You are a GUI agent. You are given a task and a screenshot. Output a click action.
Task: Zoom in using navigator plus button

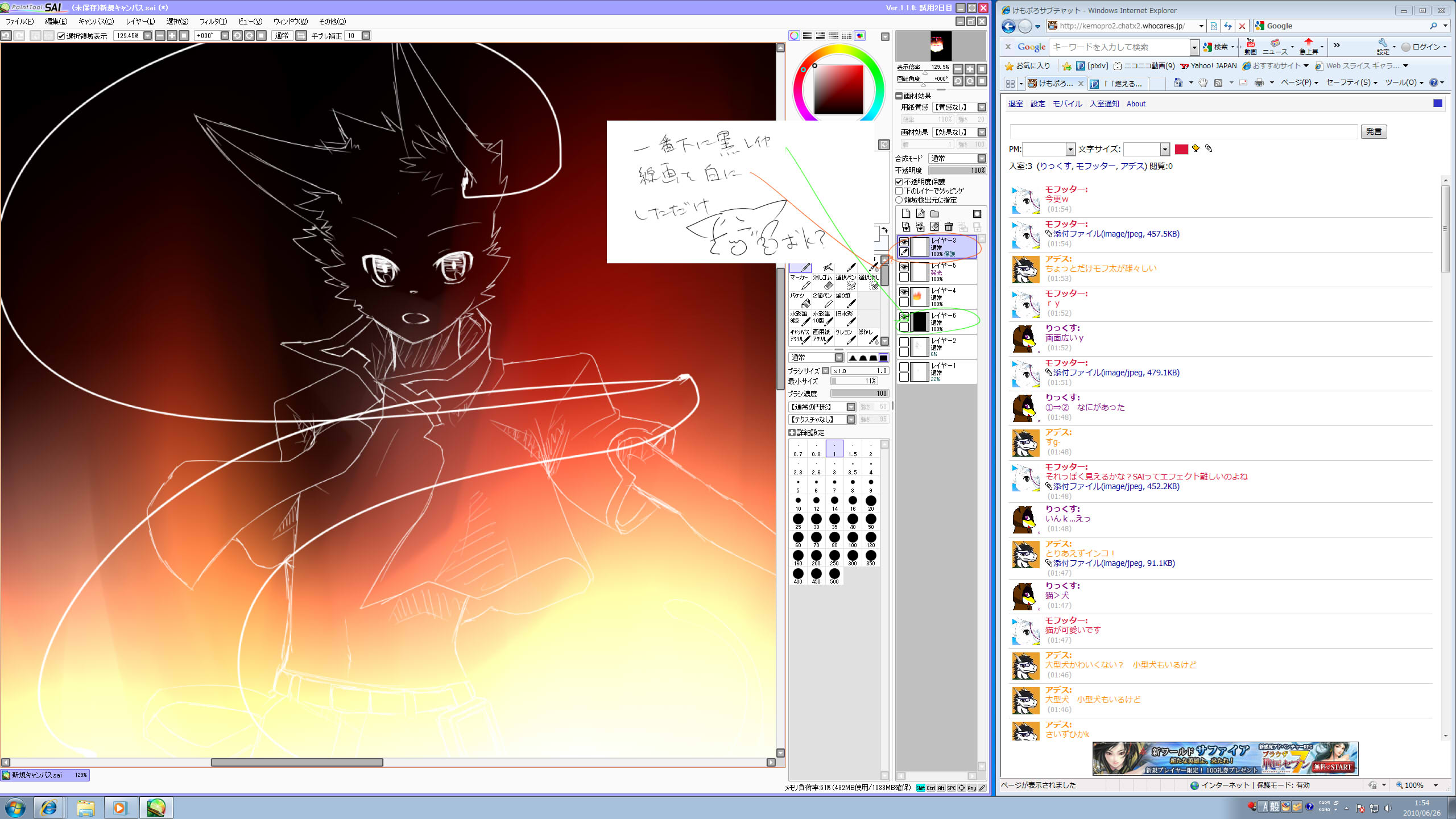pos(970,69)
